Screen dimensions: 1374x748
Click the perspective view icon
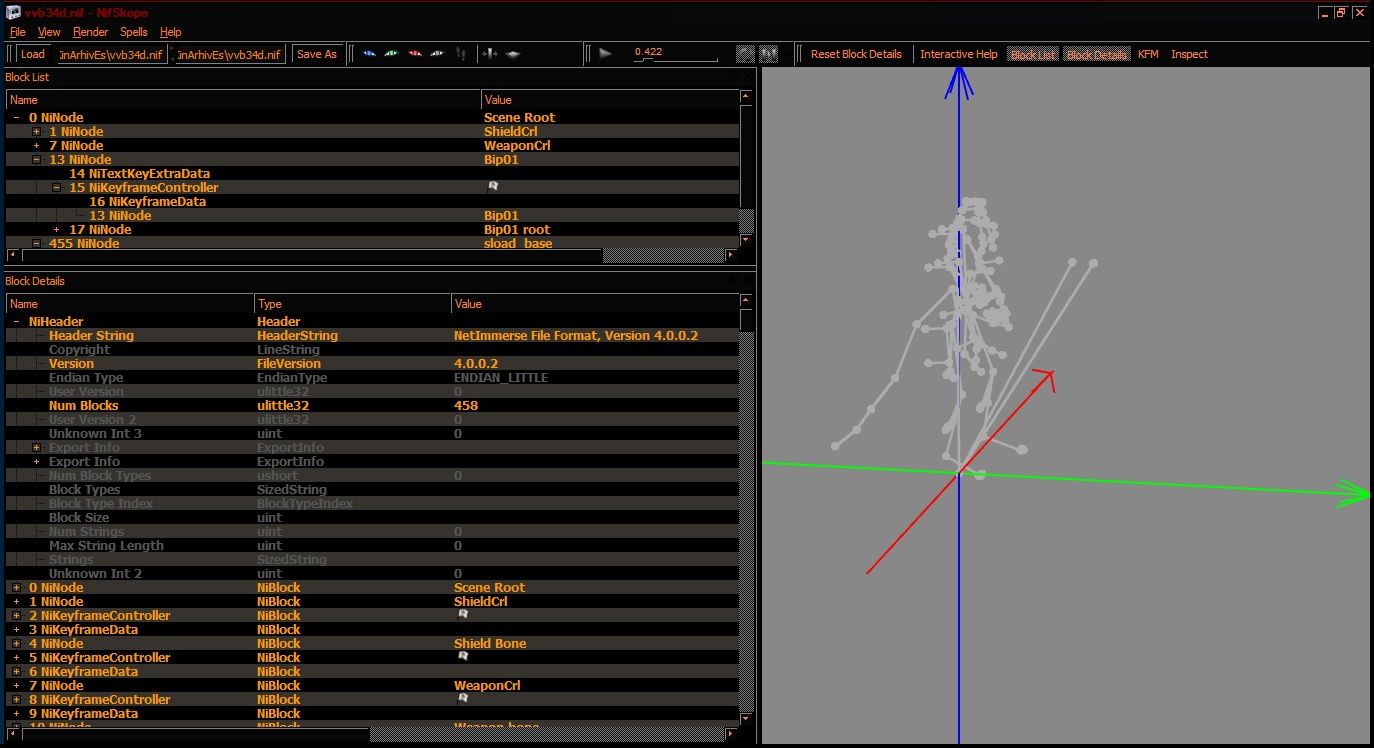click(513, 54)
